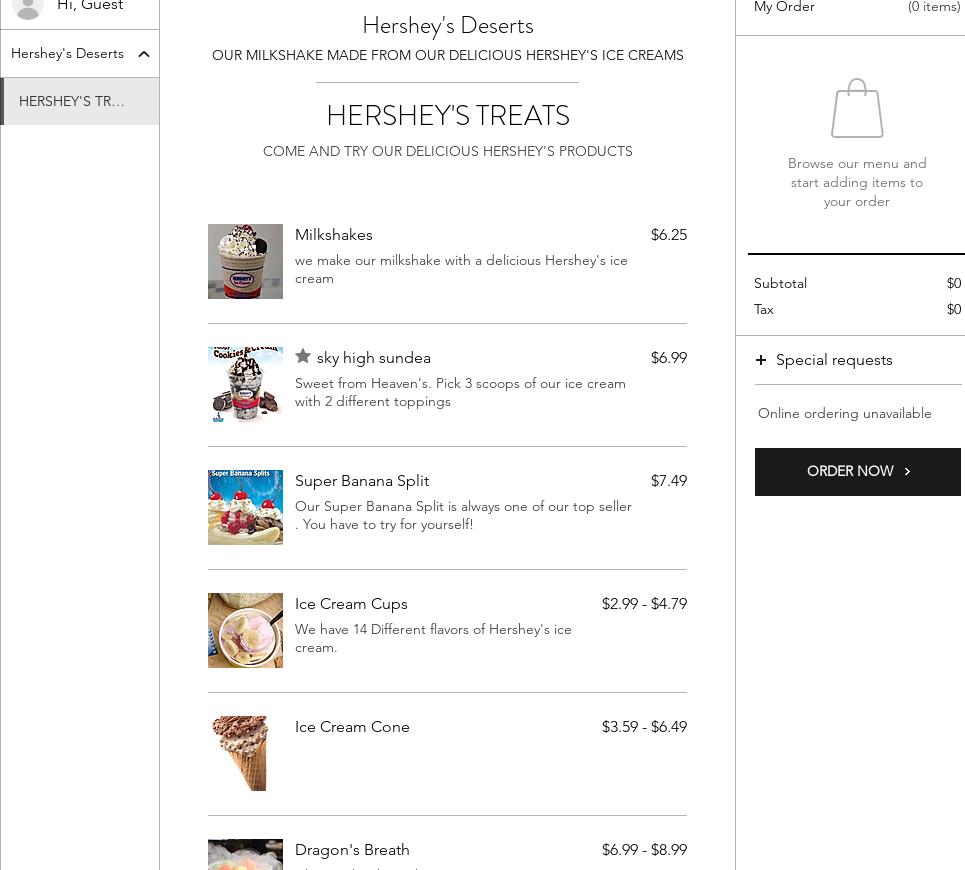Open the Milkshakes product thumbnail
The image size is (965, 870).
pos(245,261)
